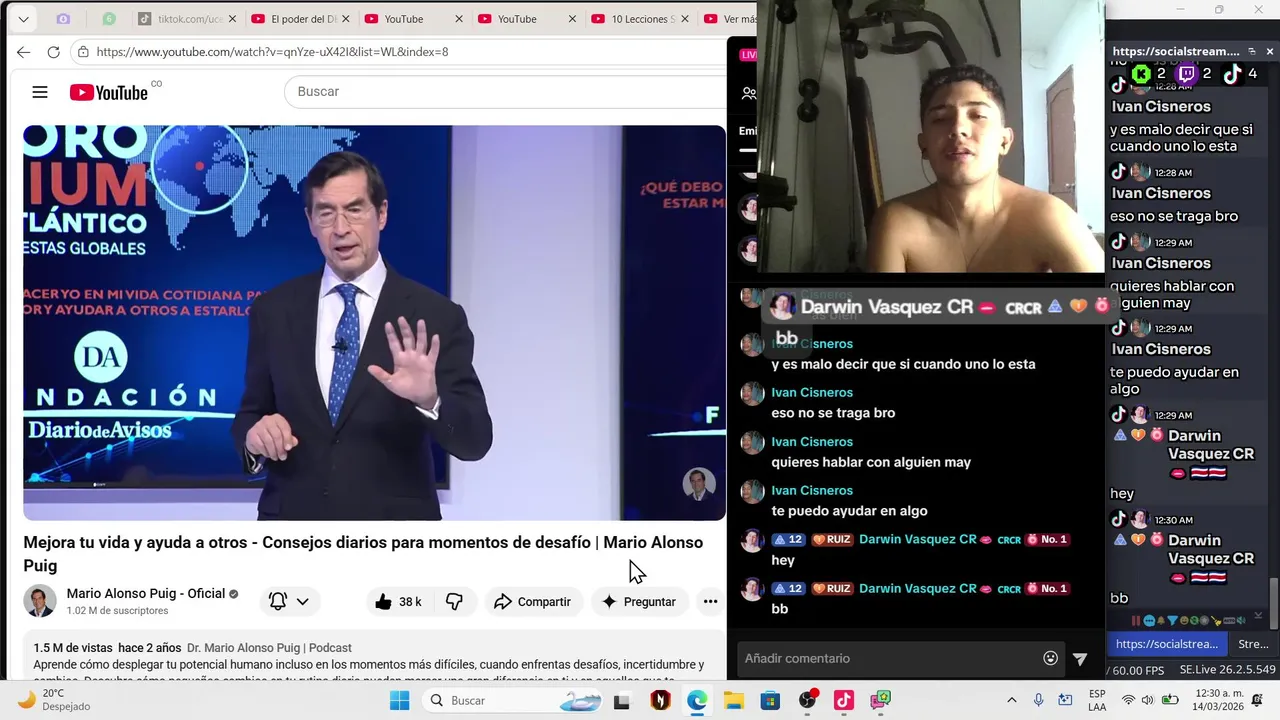Open TikTok app from taskbar
The height and width of the screenshot is (720, 1280).
coord(844,700)
